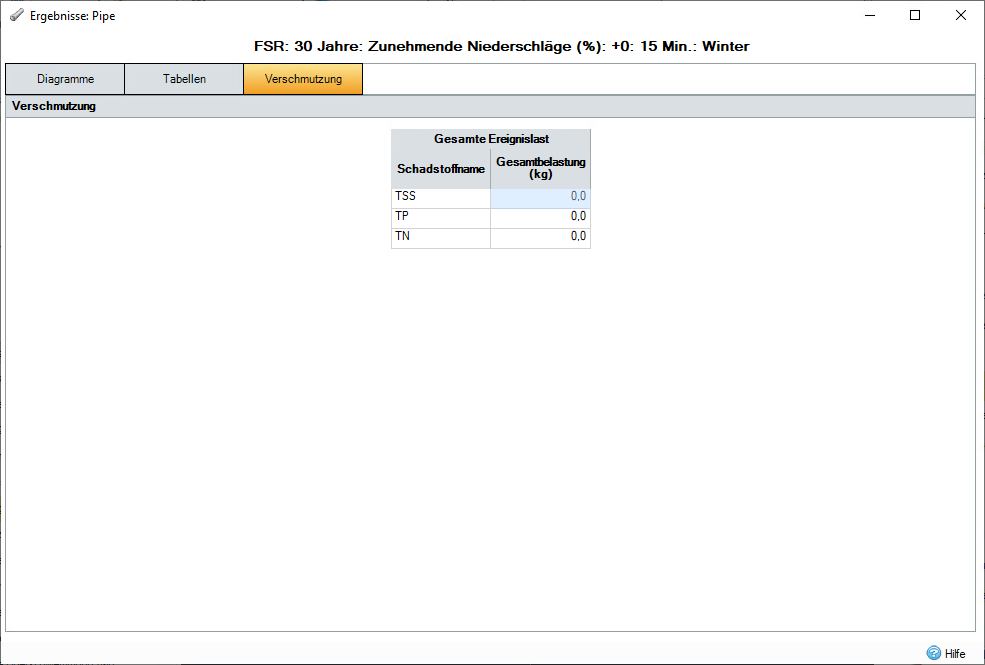Click the pipe icon in title bar

17,15
